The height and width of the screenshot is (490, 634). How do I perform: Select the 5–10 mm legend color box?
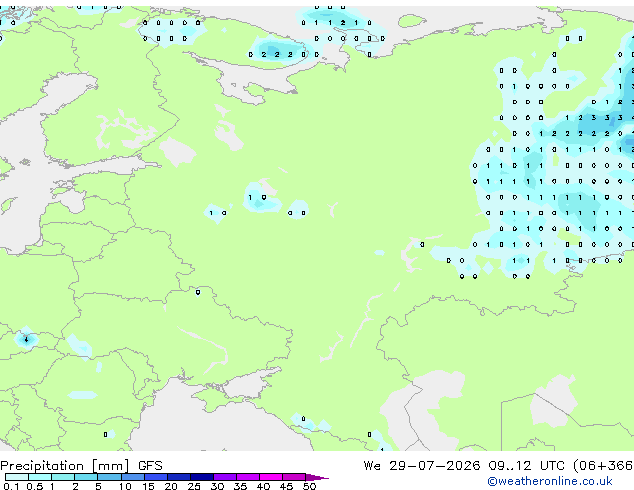coord(109,477)
